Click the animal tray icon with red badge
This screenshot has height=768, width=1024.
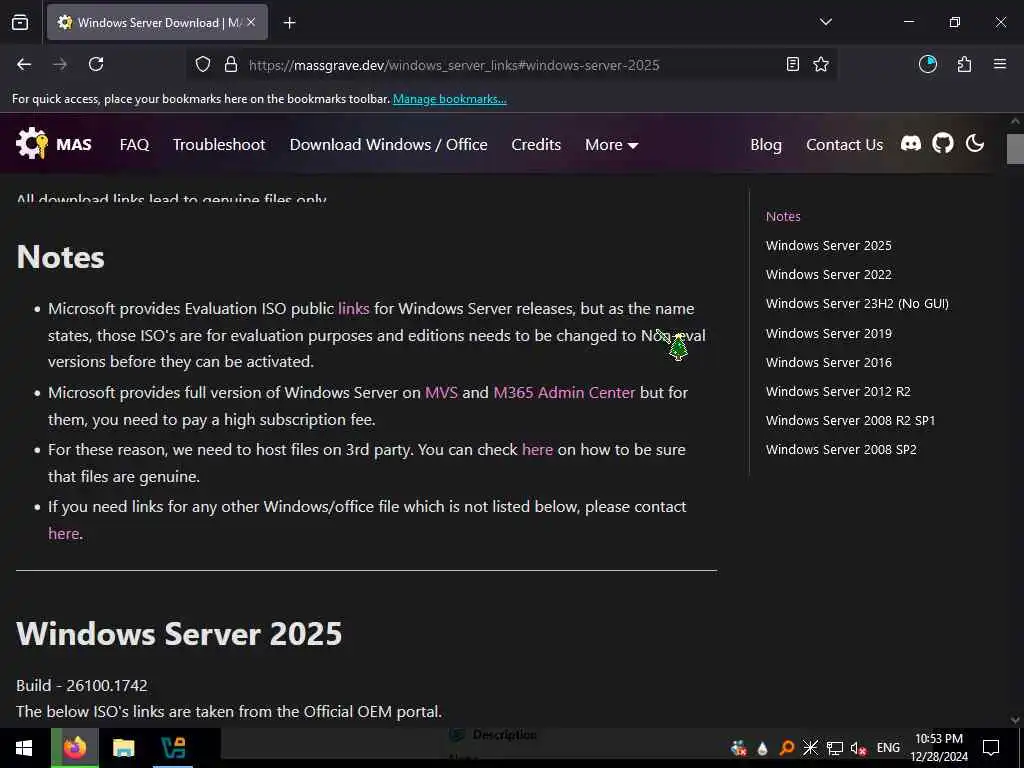(739, 748)
